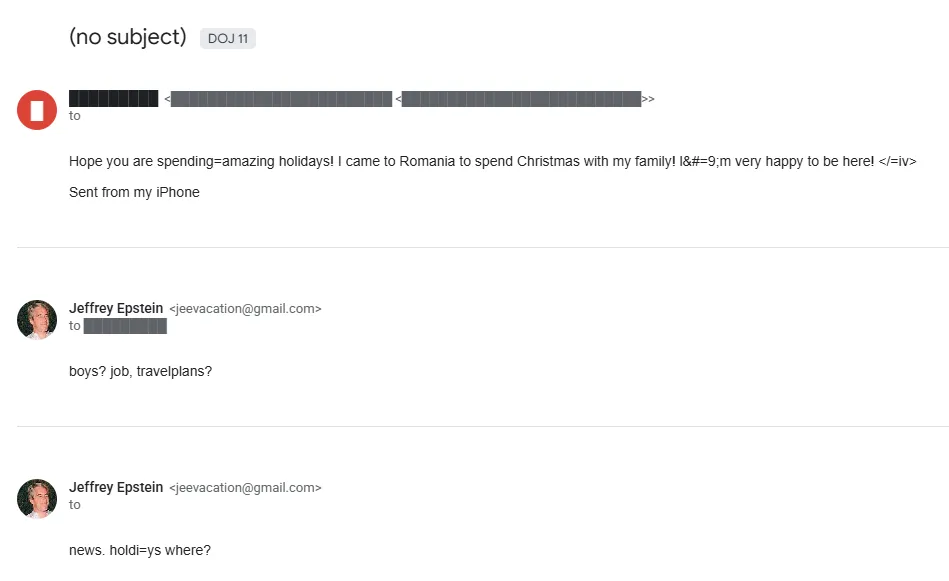Image resolution: width=949 pixels, height=581 pixels.
Task: Click the 'Sent from my iPhone' signature
Action: click(134, 192)
